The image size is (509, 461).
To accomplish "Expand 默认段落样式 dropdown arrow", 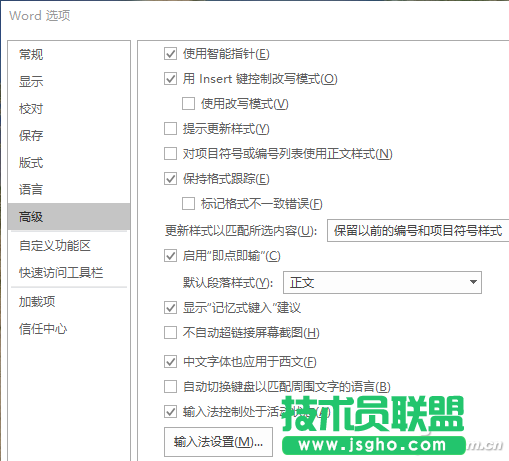I will pyautogui.click(x=473, y=282).
